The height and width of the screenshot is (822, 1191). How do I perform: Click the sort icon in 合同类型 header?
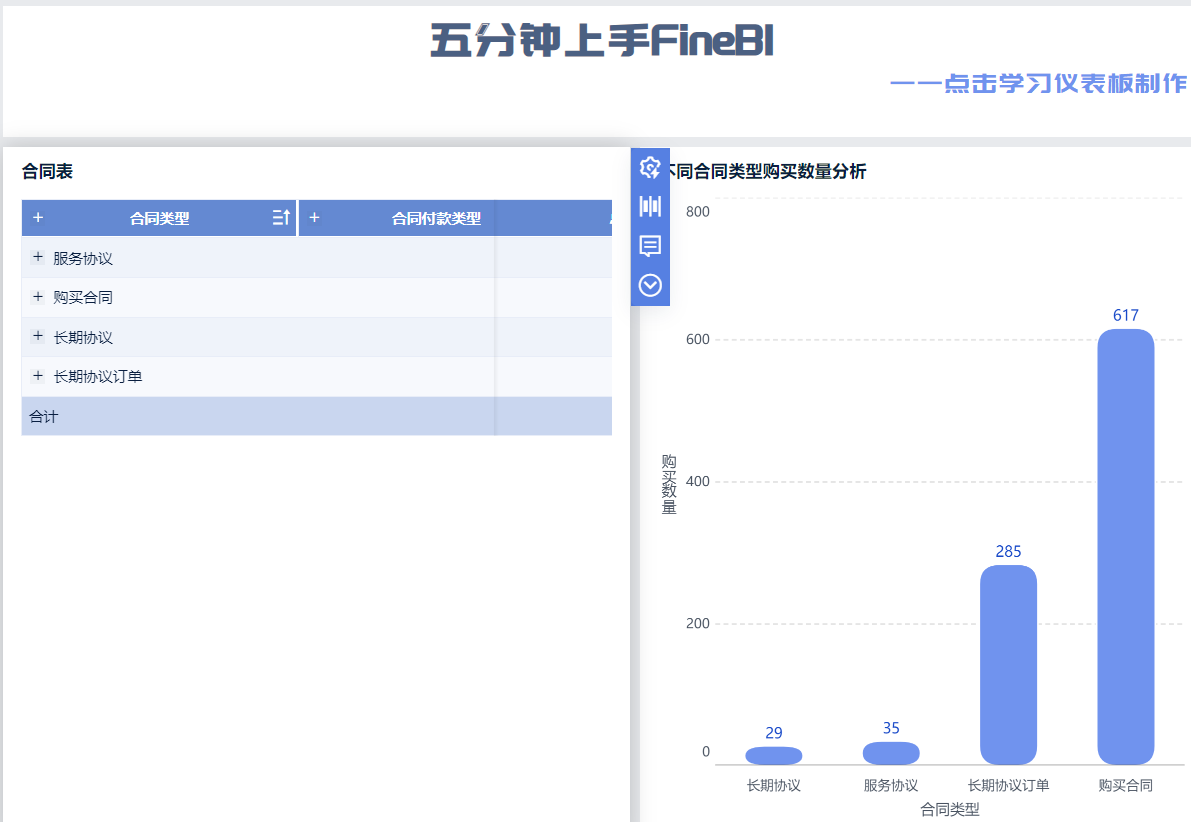[x=281, y=218]
